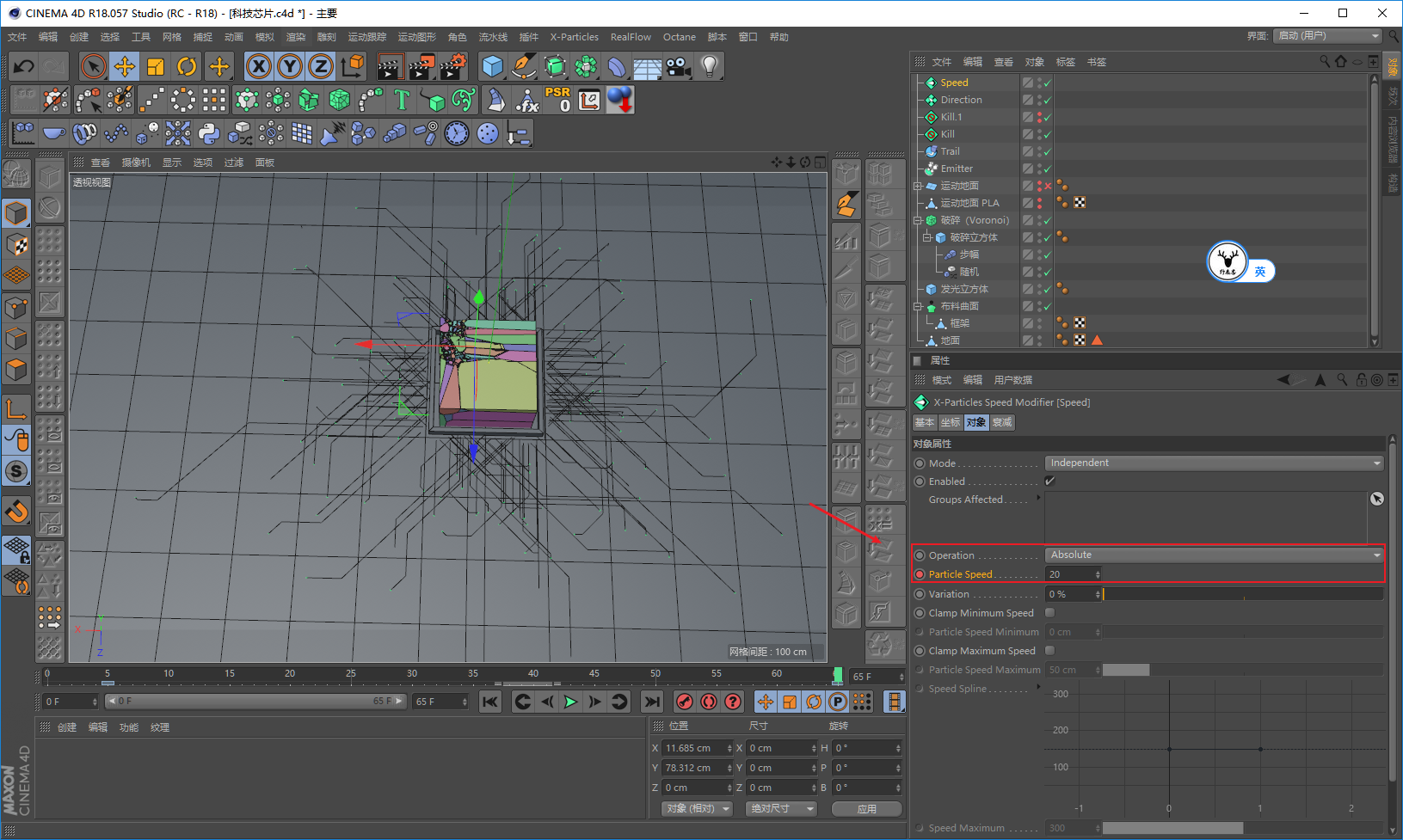Click the Variation percentage slider bar
This screenshot has width=1403, height=840.
(1243, 594)
